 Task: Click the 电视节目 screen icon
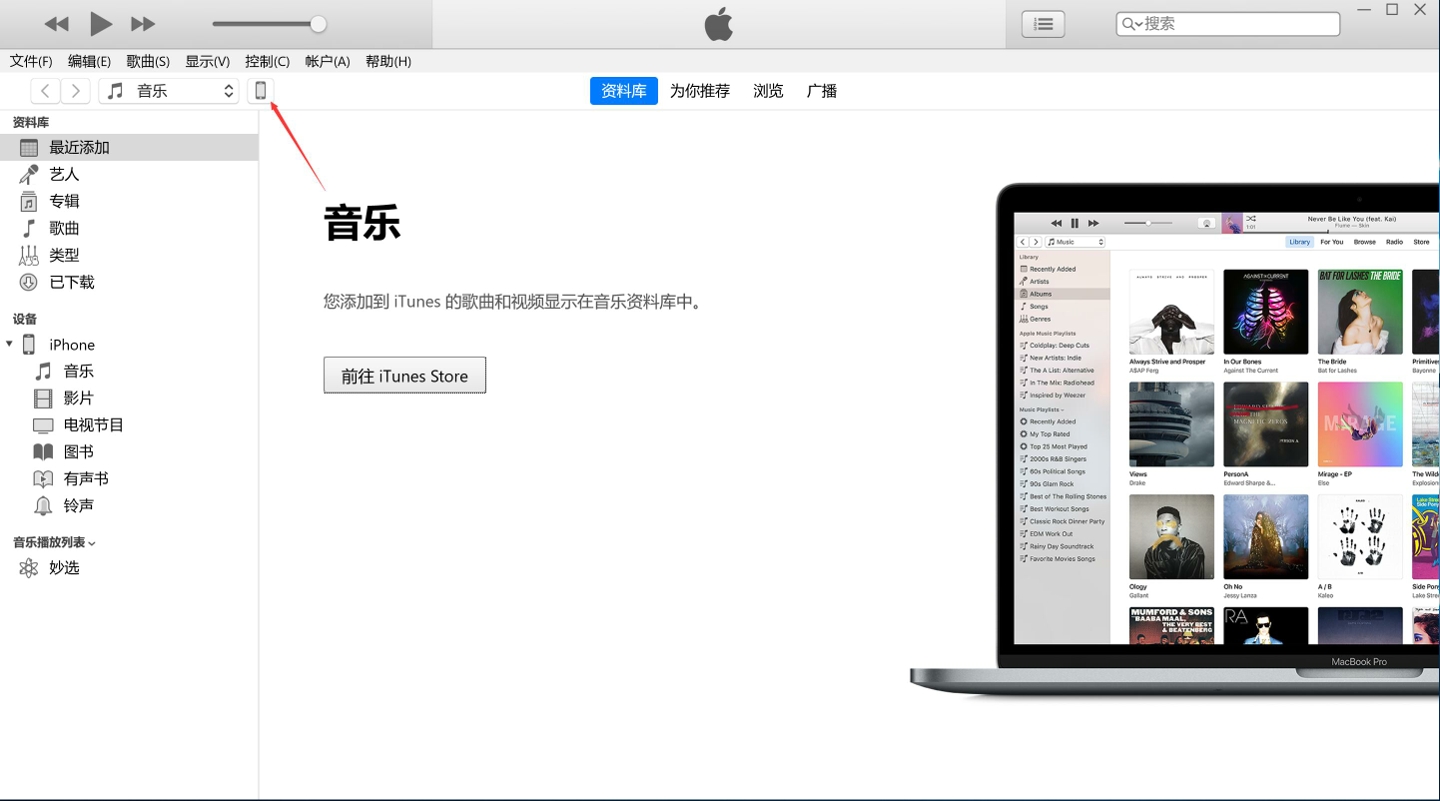[43, 425]
